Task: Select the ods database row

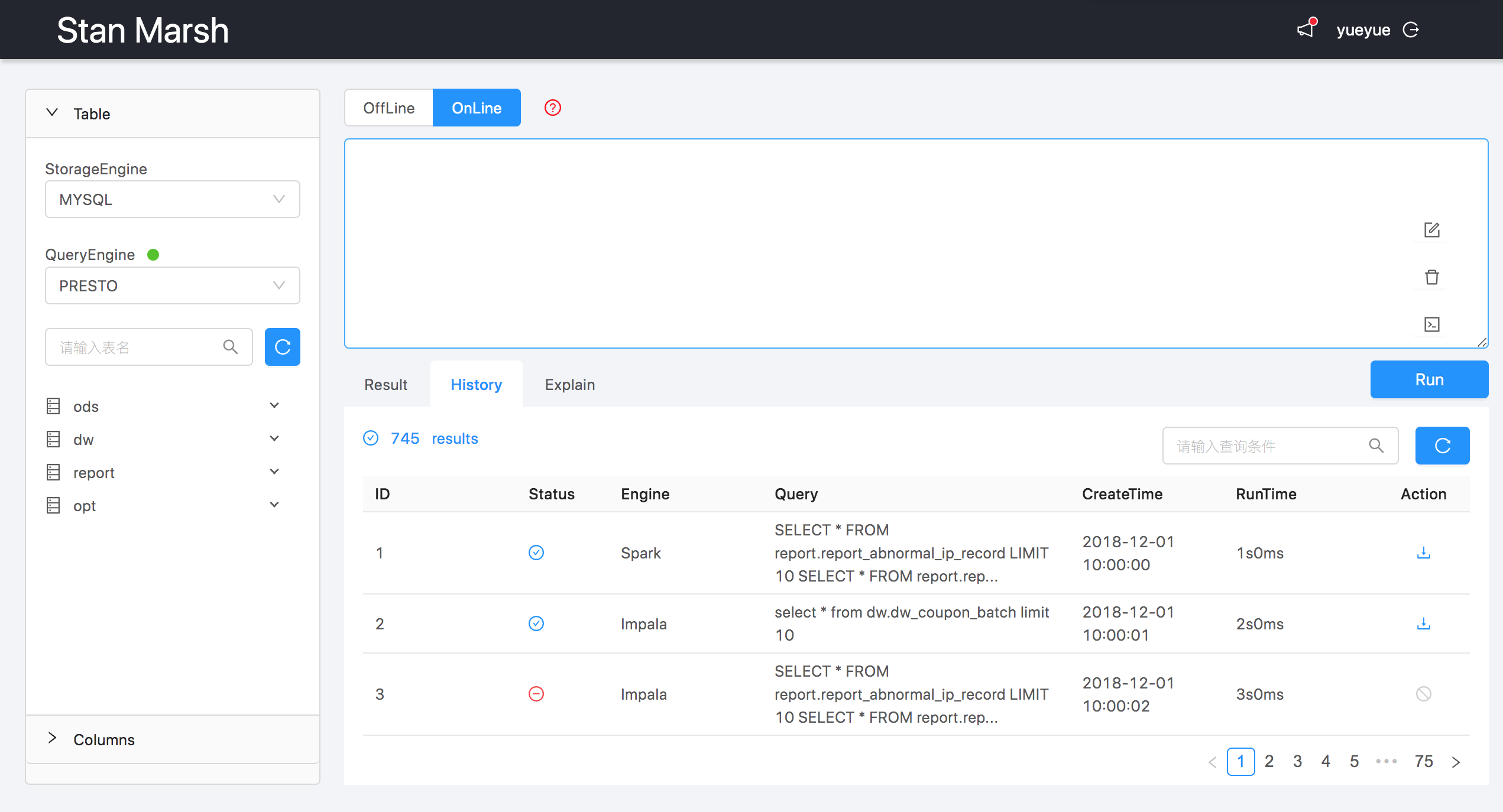Action: (x=163, y=406)
